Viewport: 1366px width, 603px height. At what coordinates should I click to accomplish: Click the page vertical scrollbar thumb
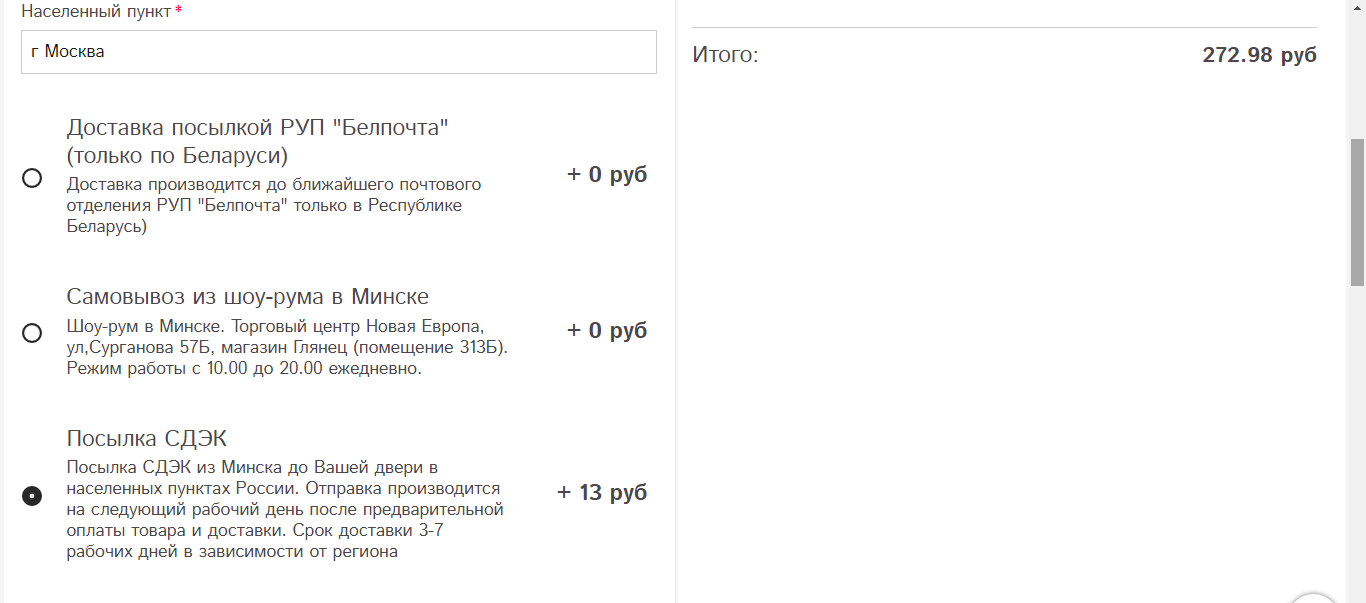[x=1357, y=210]
